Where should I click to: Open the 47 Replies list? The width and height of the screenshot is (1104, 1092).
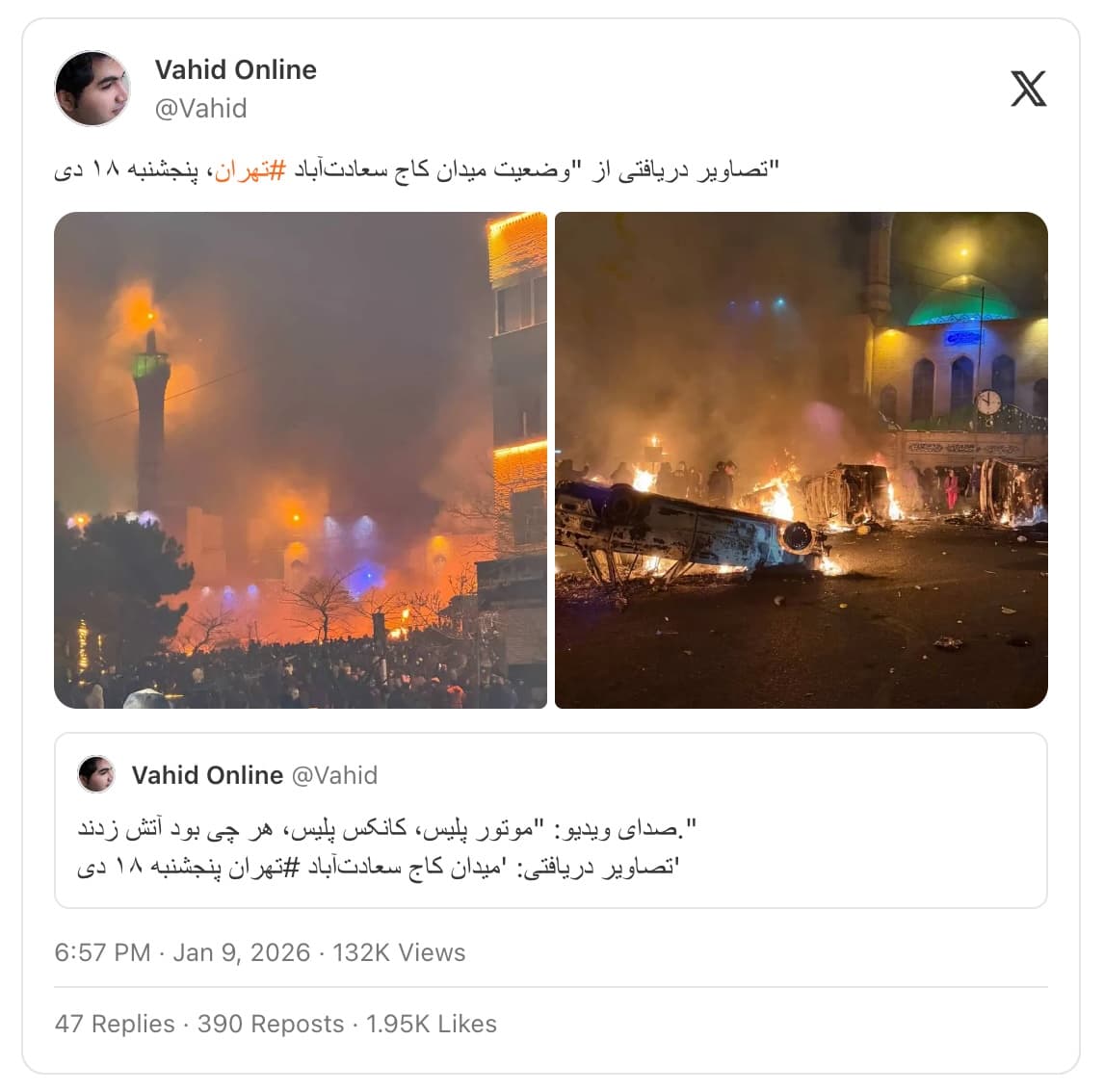tap(115, 1024)
